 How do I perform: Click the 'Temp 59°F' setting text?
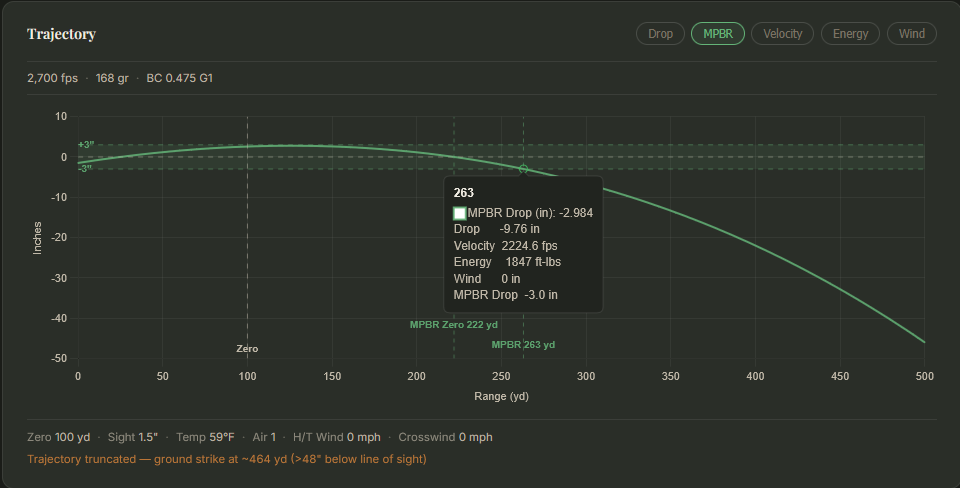[205, 437]
